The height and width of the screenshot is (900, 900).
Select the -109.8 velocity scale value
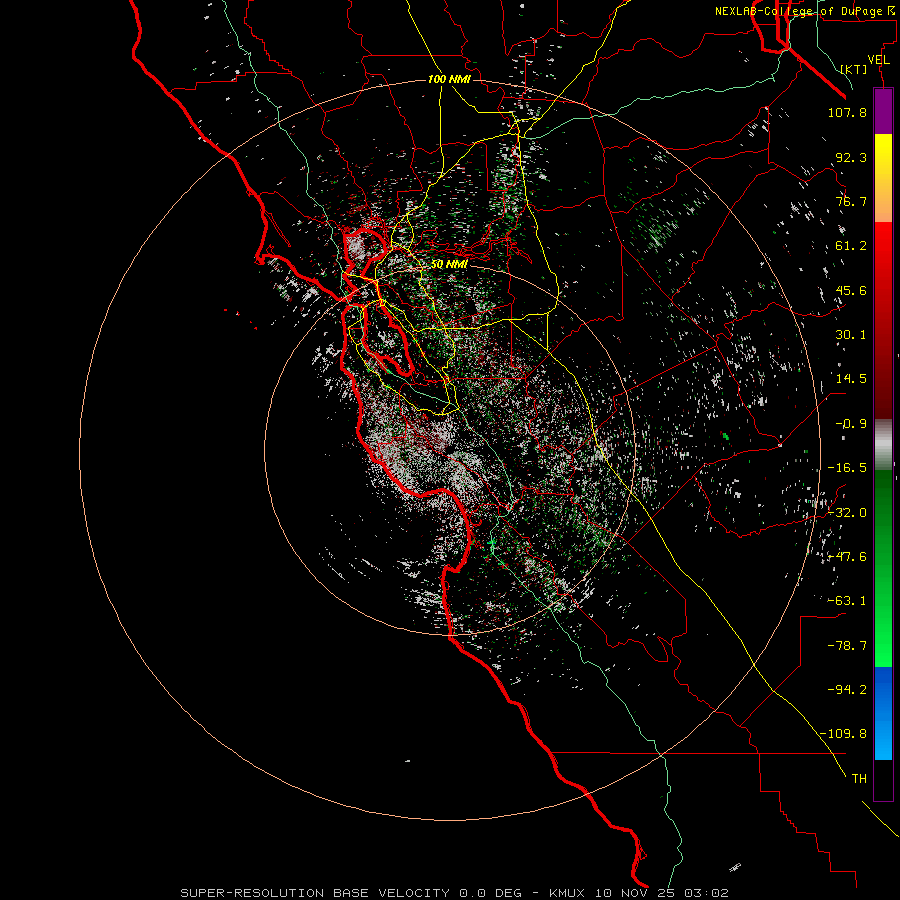point(843,734)
